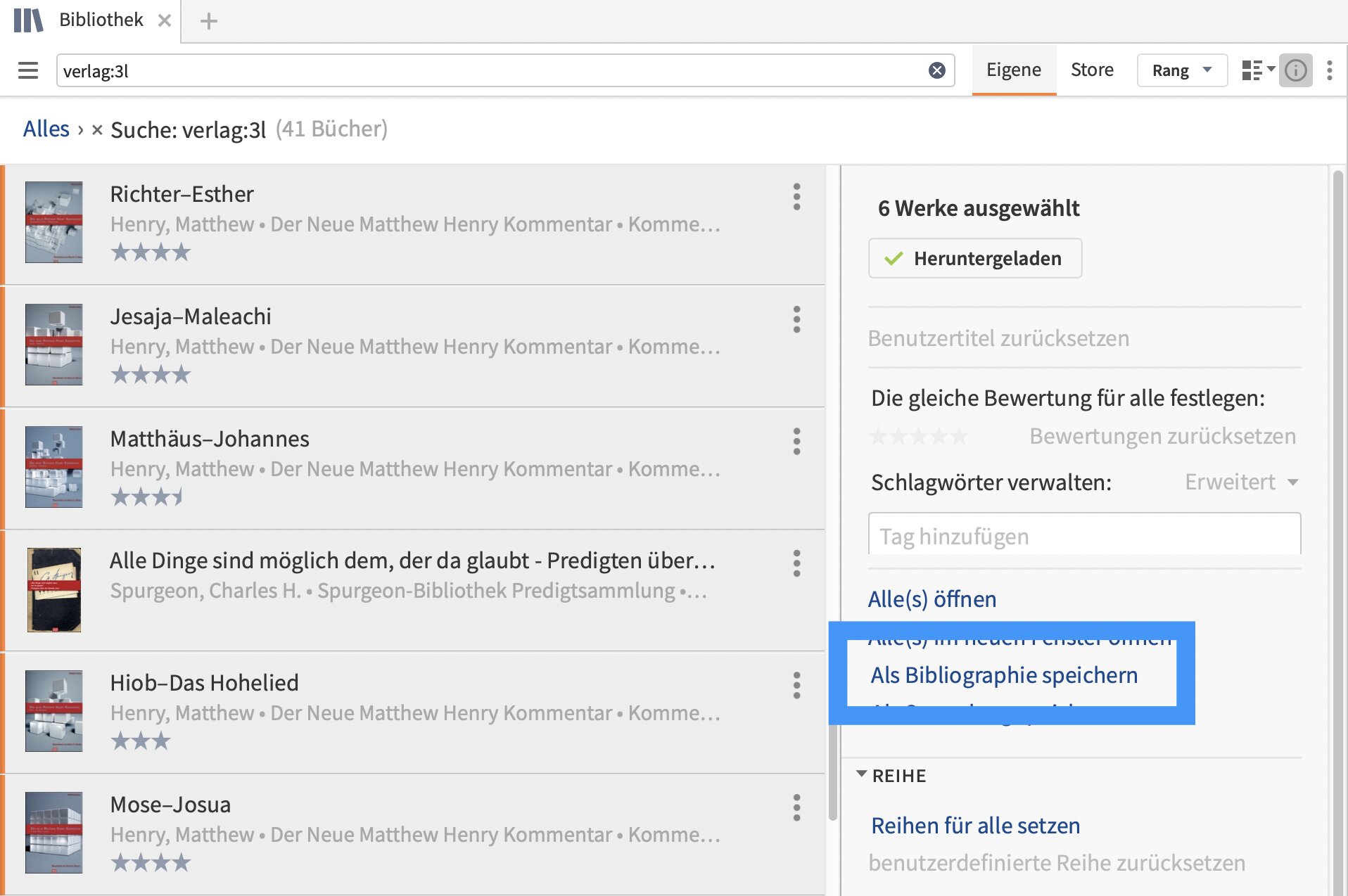This screenshot has height=896, width=1348.
Task: Open a new tab with plus icon
Action: 208,21
